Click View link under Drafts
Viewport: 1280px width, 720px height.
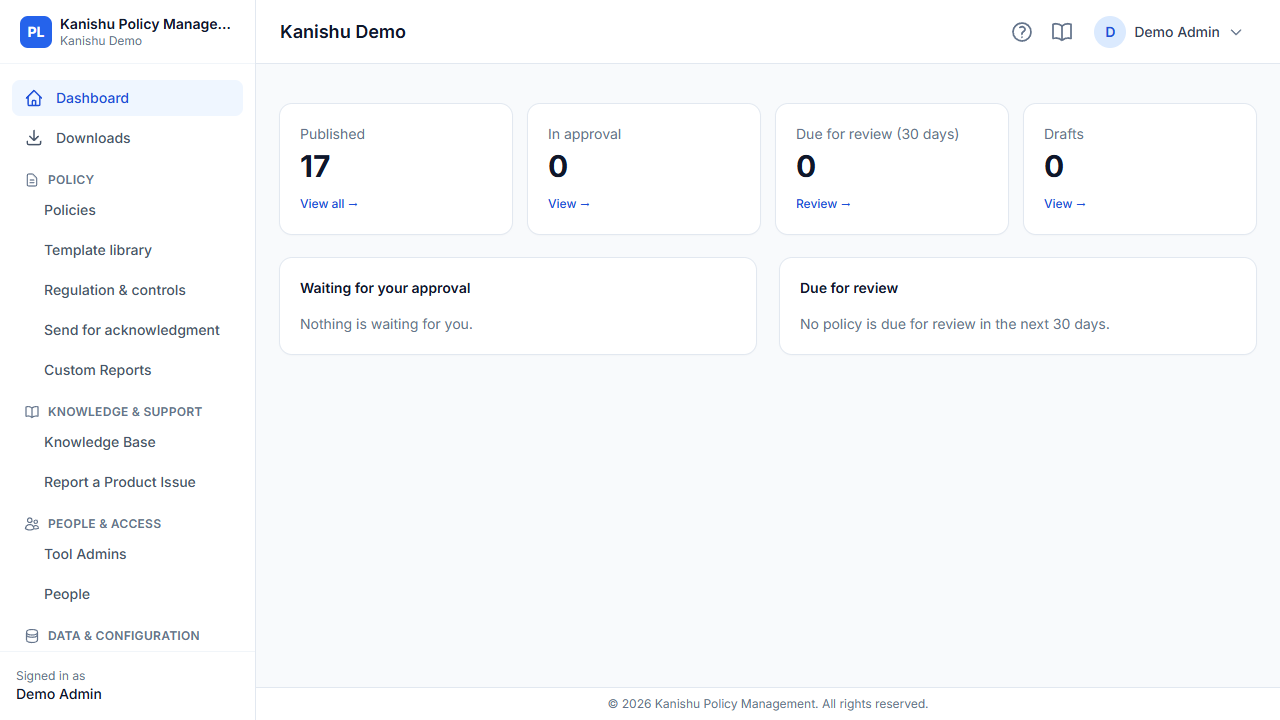coord(1065,204)
